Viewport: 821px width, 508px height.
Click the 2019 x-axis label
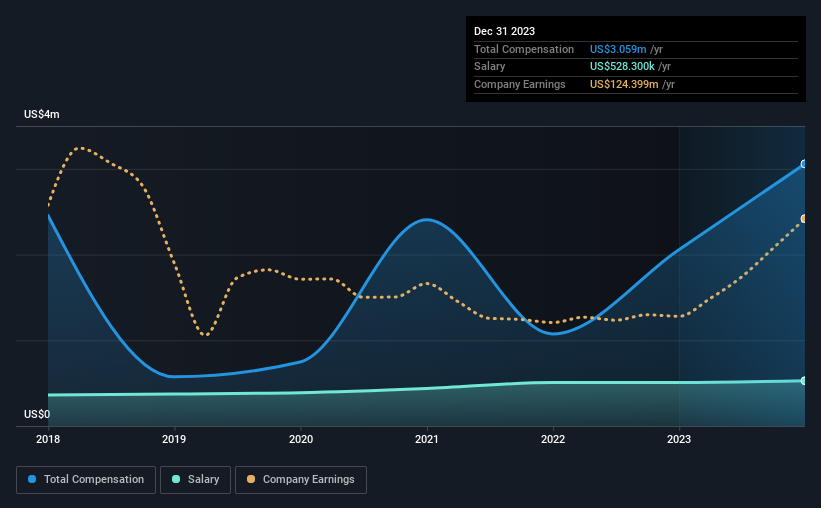(174, 439)
